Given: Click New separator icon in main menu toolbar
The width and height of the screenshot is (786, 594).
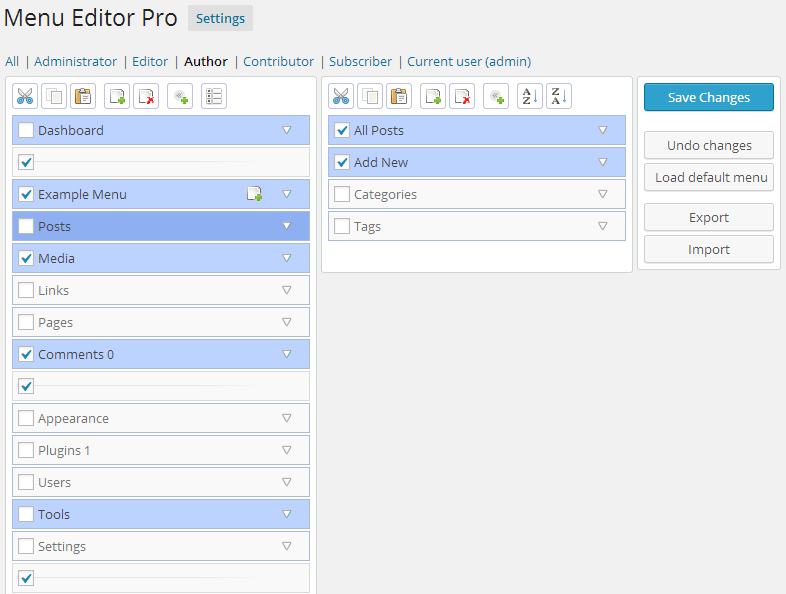Looking at the screenshot, I should pyautogui.click(x=214, y=96).
